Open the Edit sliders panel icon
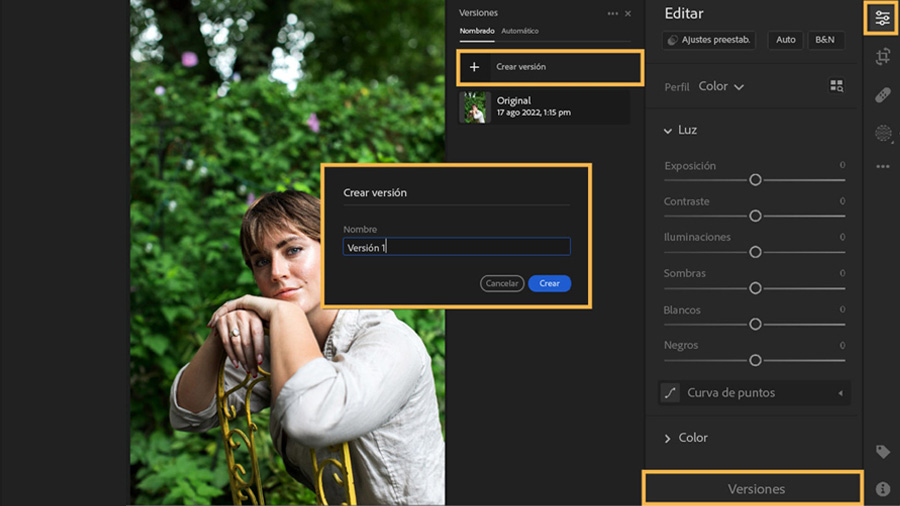900x506 pixels. point(882,18)
